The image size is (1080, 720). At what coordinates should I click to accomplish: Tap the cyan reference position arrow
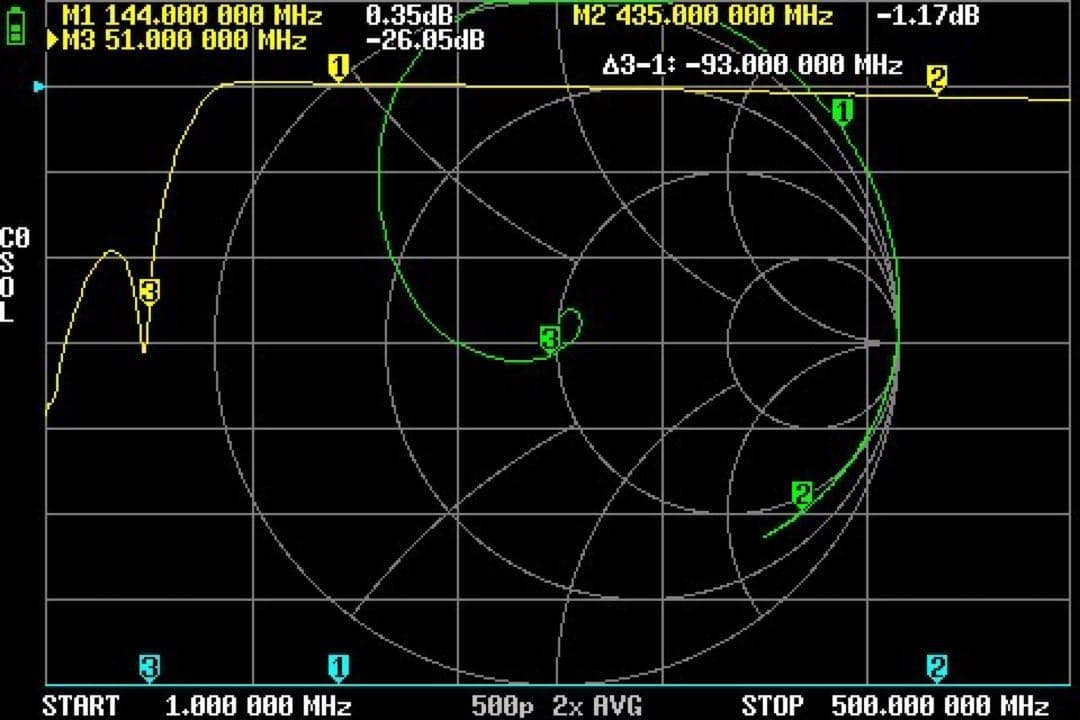[x=39, y=87]
